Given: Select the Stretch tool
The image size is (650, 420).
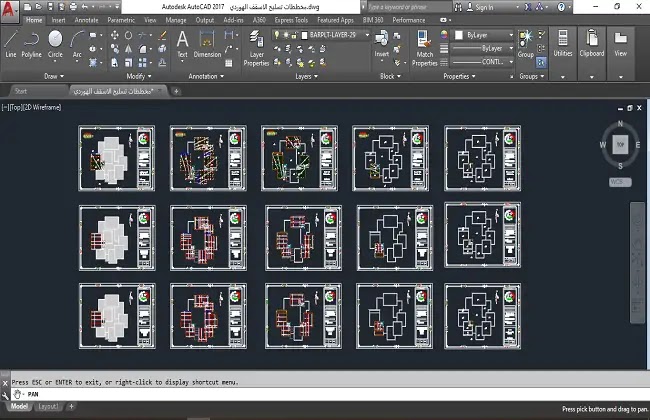Looking at the screenshot, I should pyautogui.click(x=115, y=63).
